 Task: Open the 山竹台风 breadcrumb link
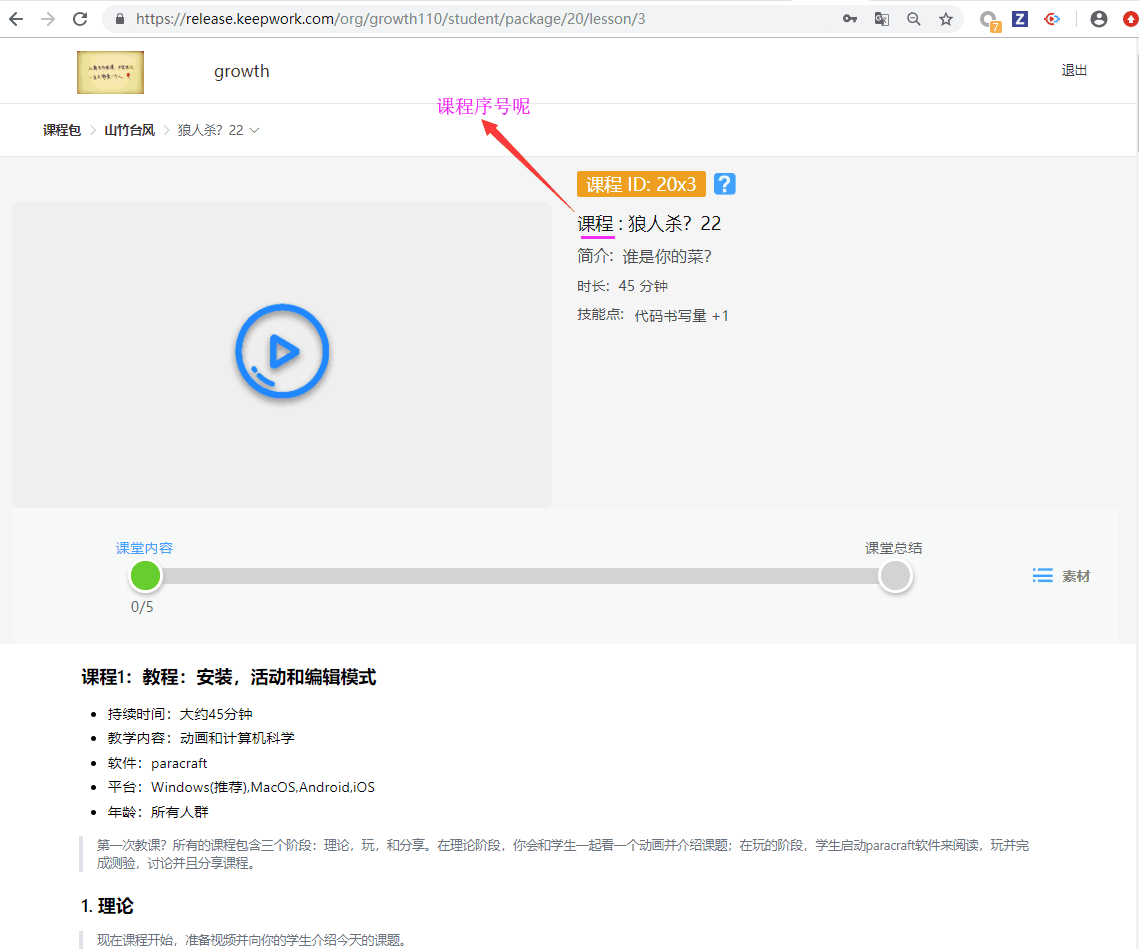point(129,129)
